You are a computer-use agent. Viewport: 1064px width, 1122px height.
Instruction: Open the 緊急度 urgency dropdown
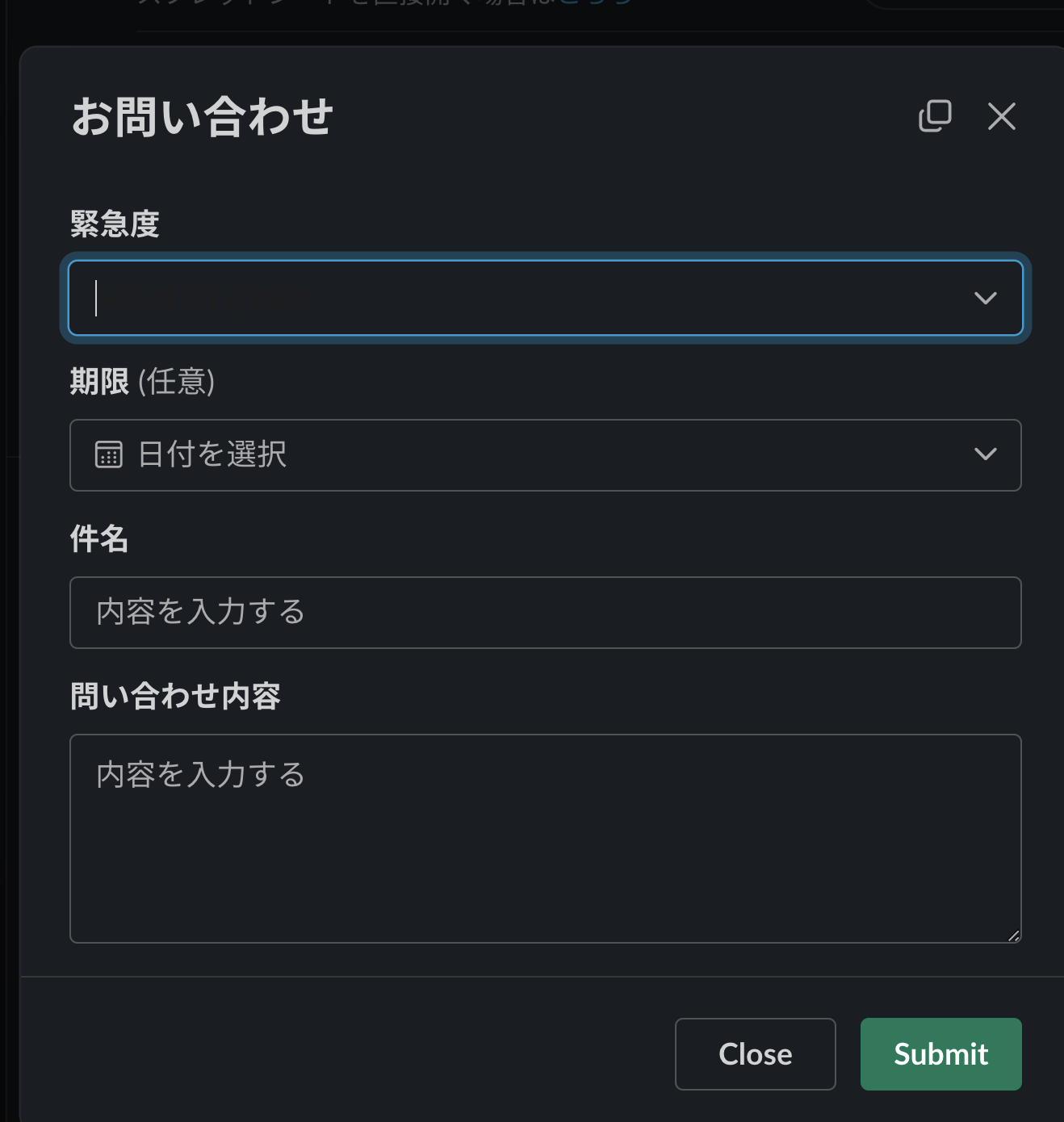(545, 298)
